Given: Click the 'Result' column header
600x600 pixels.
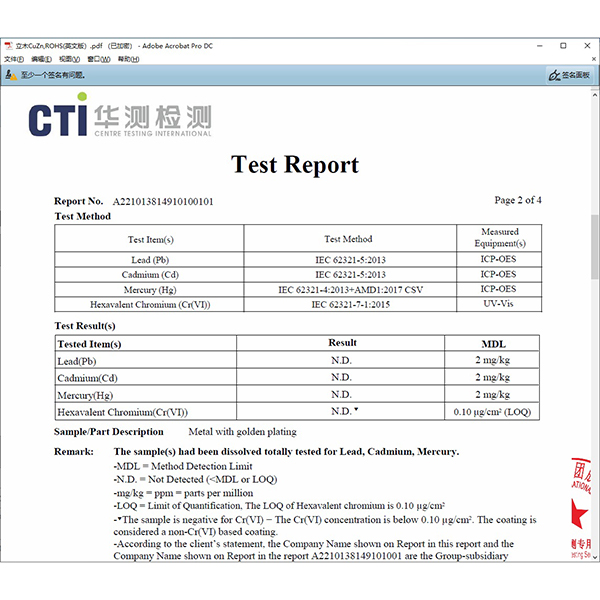Looking at the screenshot, I should [342, 343].
